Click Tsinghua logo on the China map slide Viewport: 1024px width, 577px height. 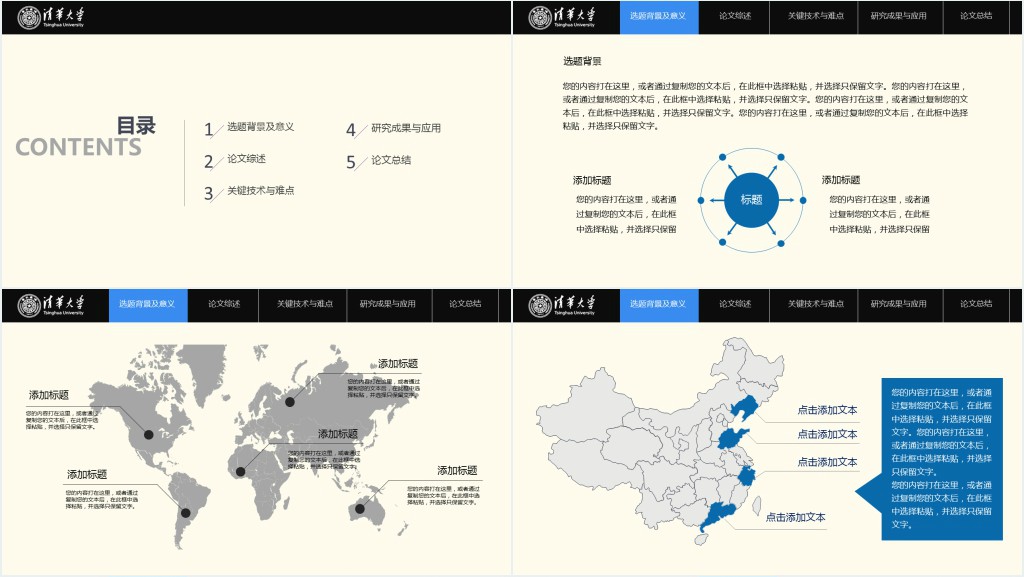tap(562, 305)
